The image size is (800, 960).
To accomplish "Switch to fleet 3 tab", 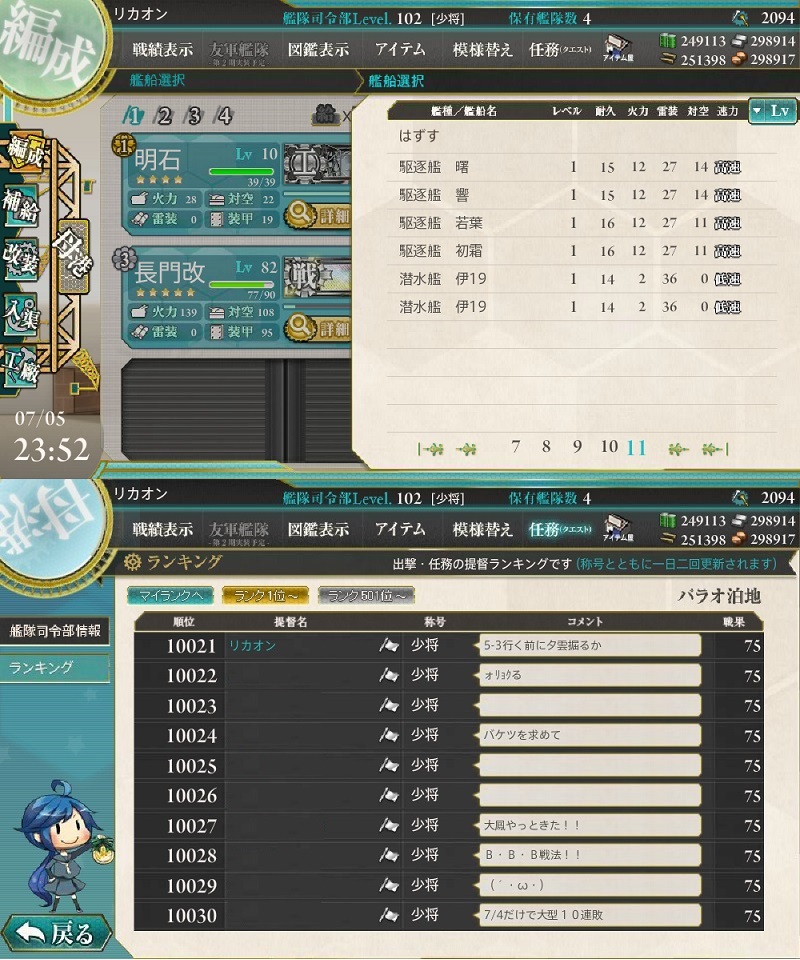I will (194, 115).
